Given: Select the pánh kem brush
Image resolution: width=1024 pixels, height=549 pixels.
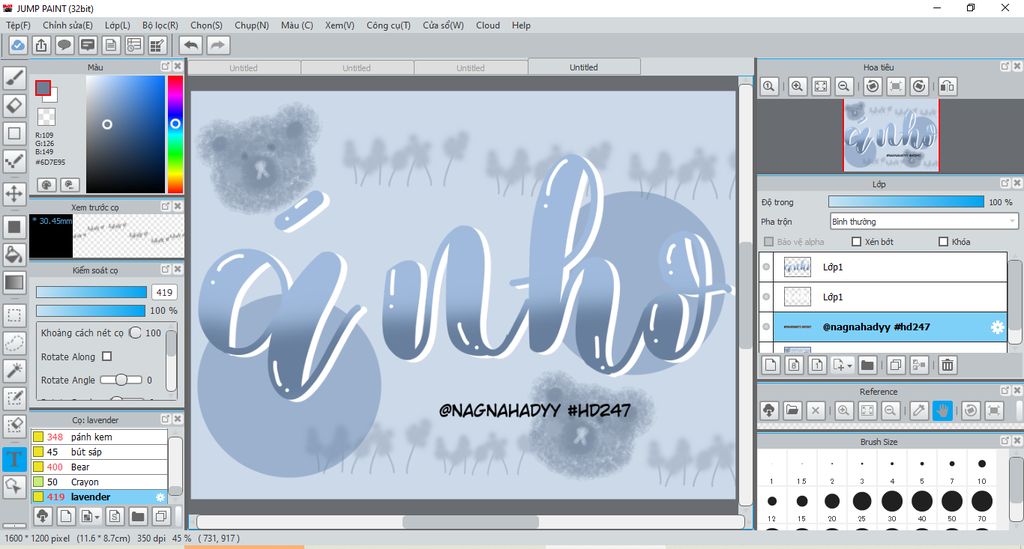Looking at the screenshot, I should pos(99,437).
